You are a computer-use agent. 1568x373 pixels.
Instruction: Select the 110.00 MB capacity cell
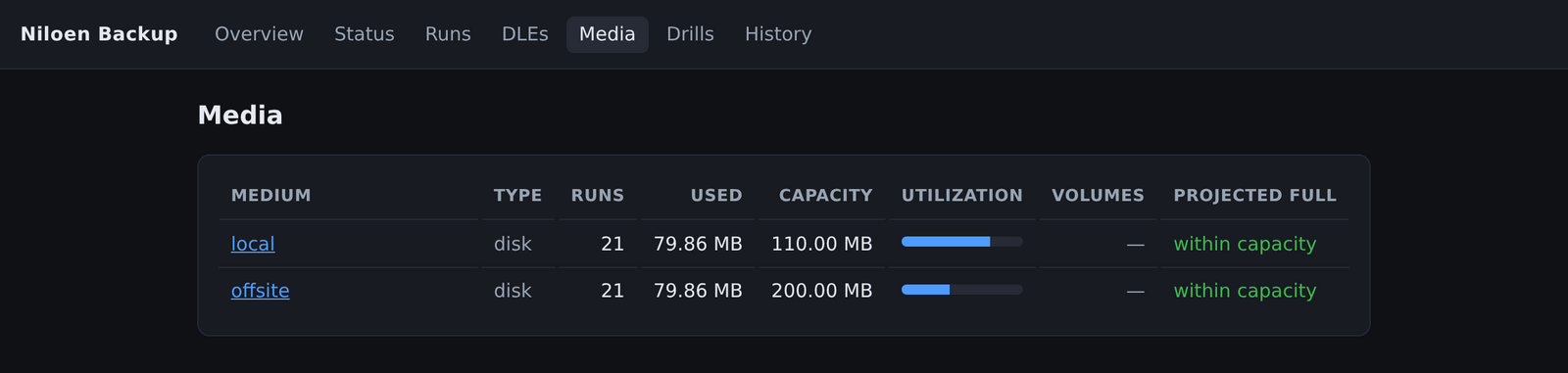coord(821,244)
